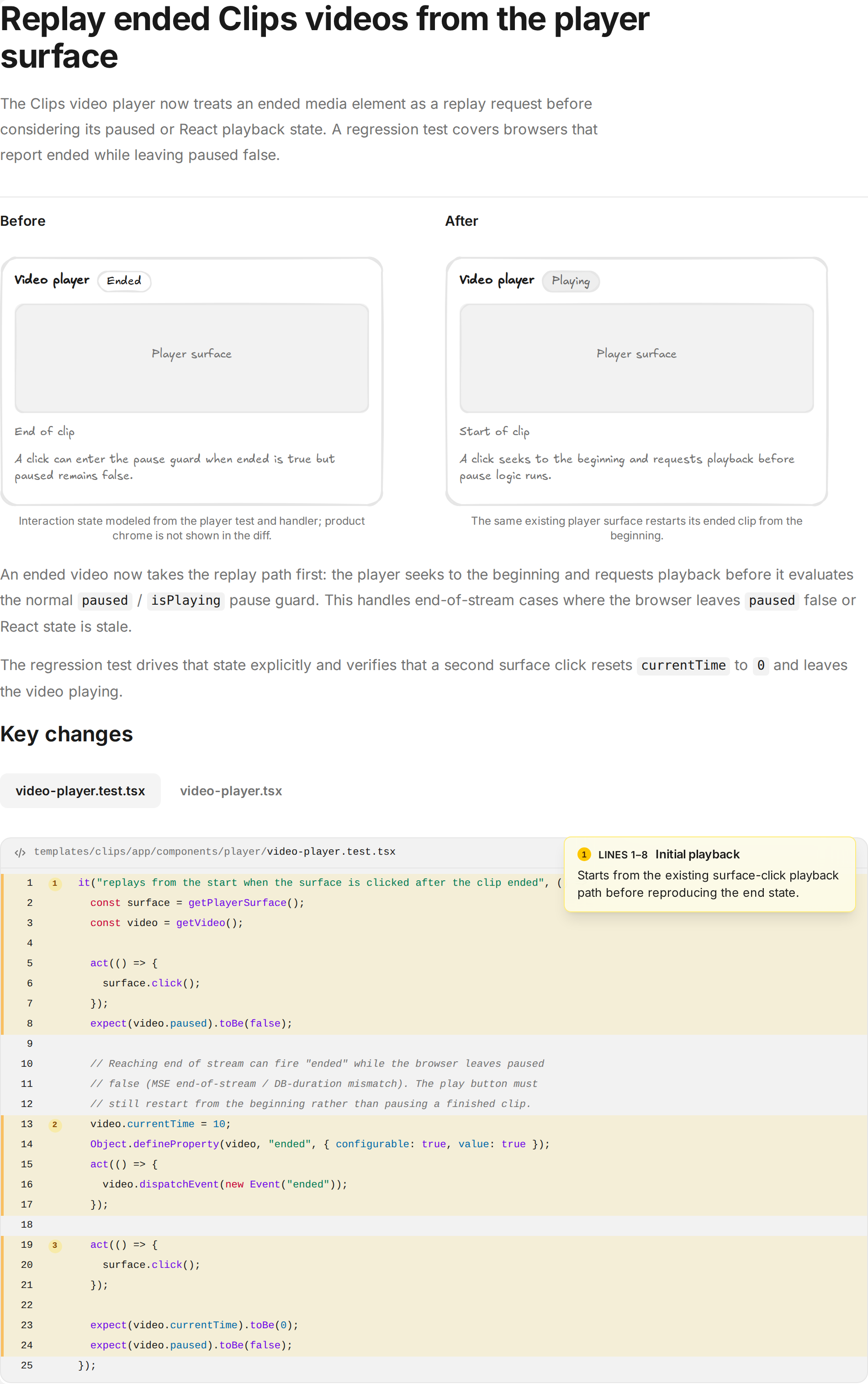Click yellow badge 1 in Initial playback note

(584, 855)
